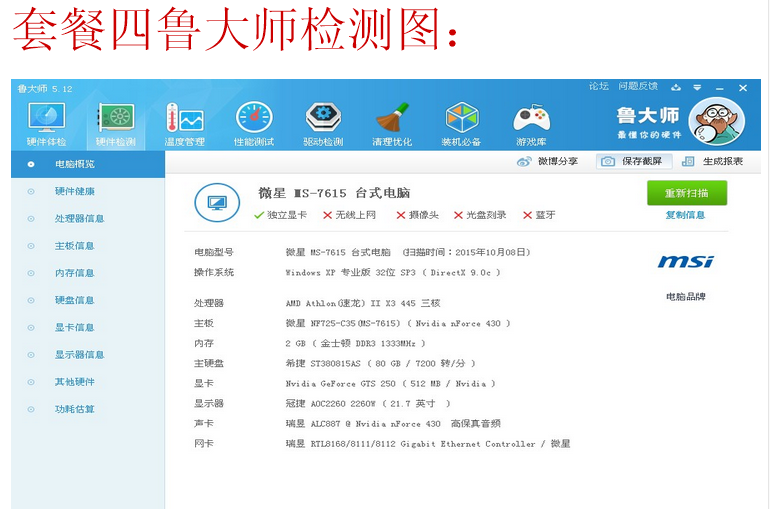Click the 光盘刻录 unavailable status

480,215
